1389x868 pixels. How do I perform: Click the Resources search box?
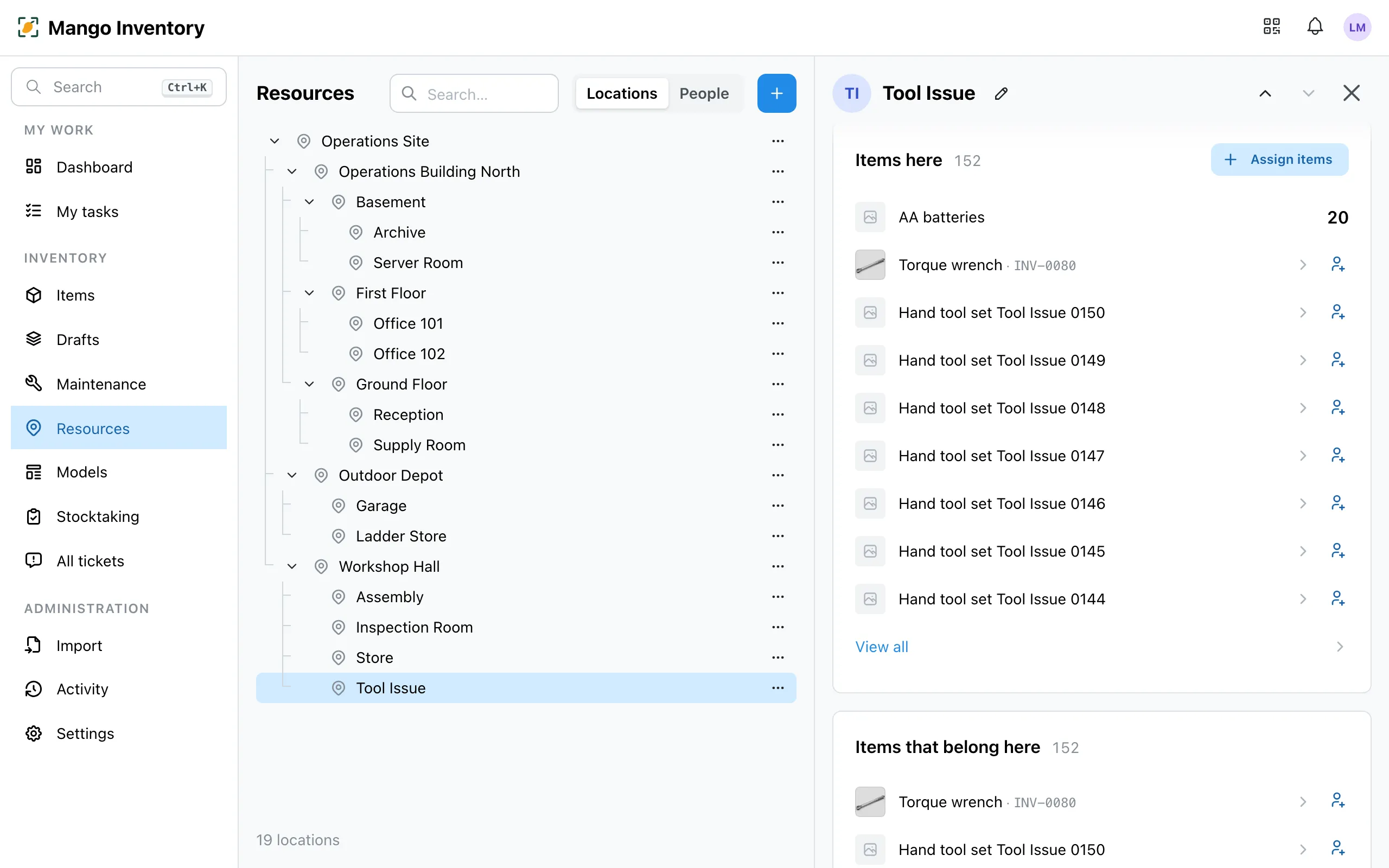(x=474, y=93)
